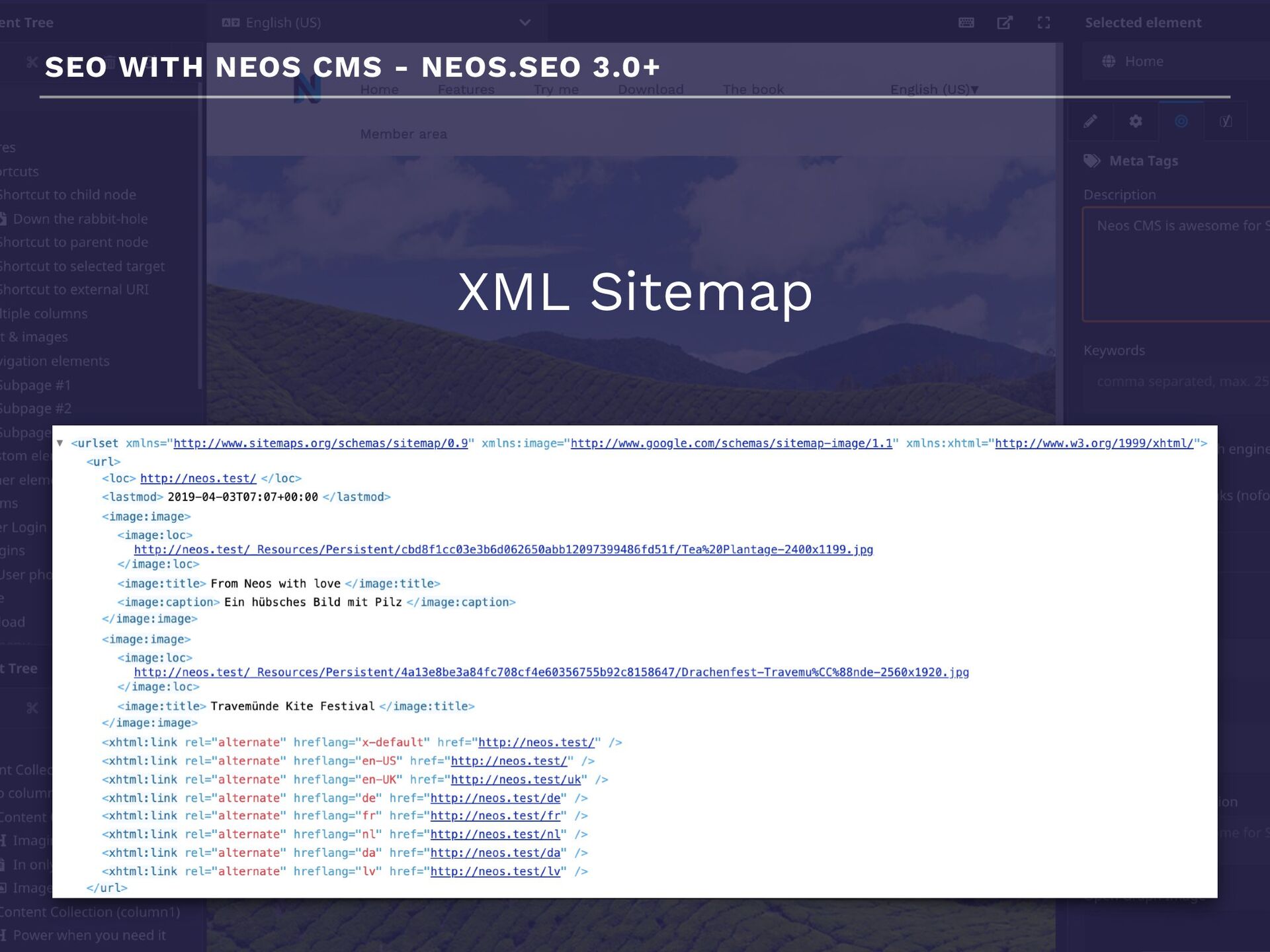Open the google sitemap-image schema link
Image resolution: width=1270 pixels, height=952 pixels.
(731, 444)
